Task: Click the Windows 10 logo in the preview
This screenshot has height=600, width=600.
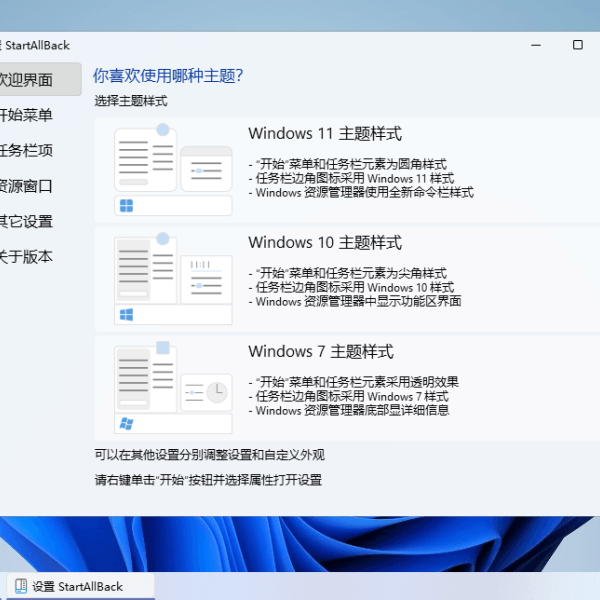Action: [x=126, y=315]
